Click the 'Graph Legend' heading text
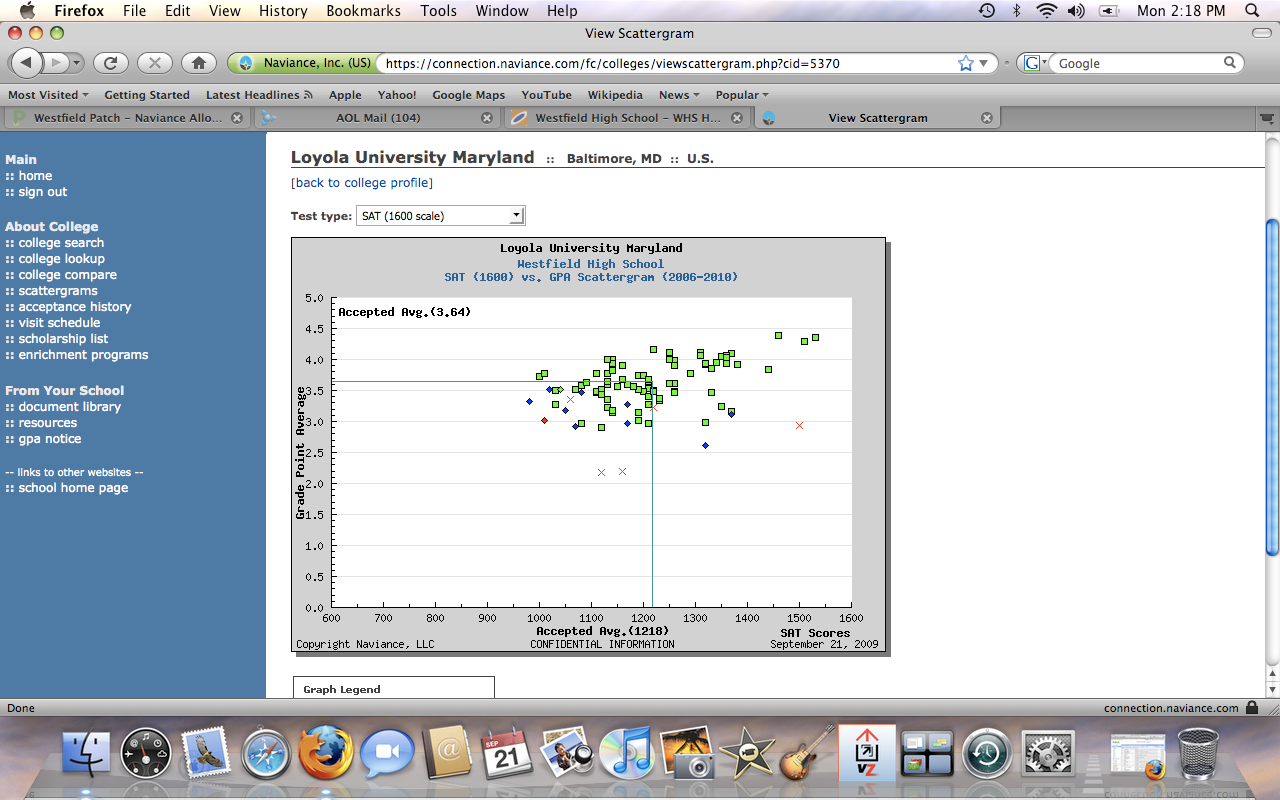Image resolution: width=1280 pixels, height=800 pixels. pos(342,689)
